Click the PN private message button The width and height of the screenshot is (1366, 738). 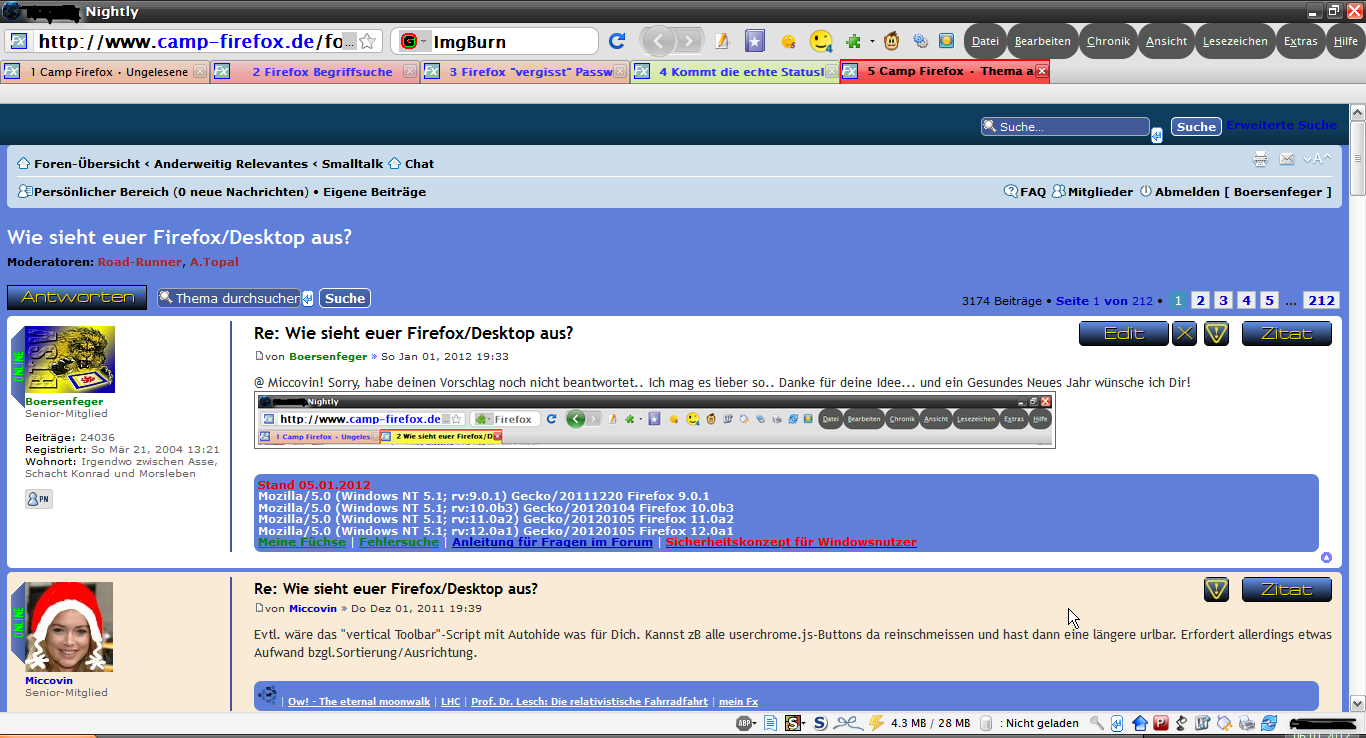click(x=39, y=498)
